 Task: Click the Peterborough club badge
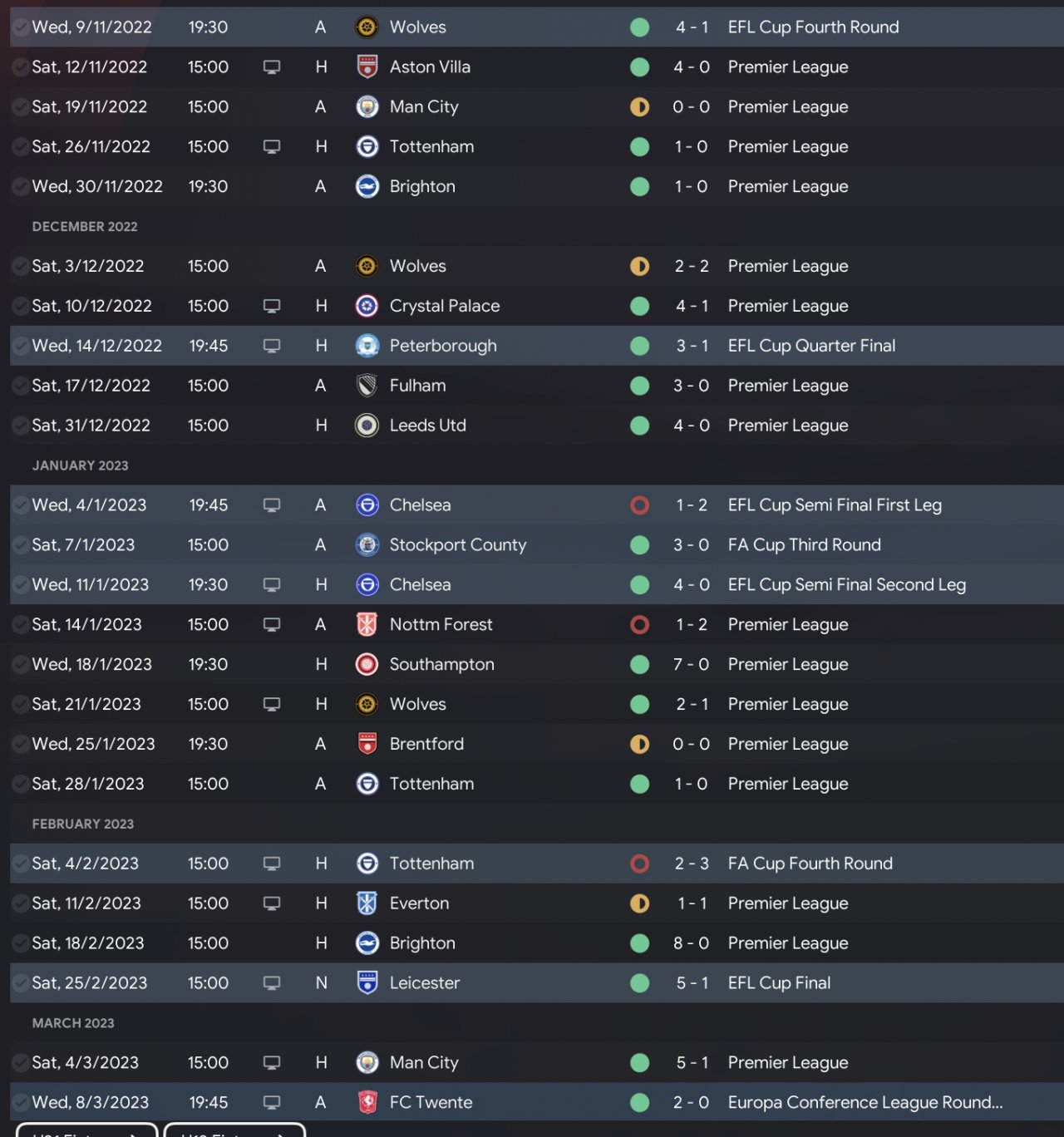point(367,346)
